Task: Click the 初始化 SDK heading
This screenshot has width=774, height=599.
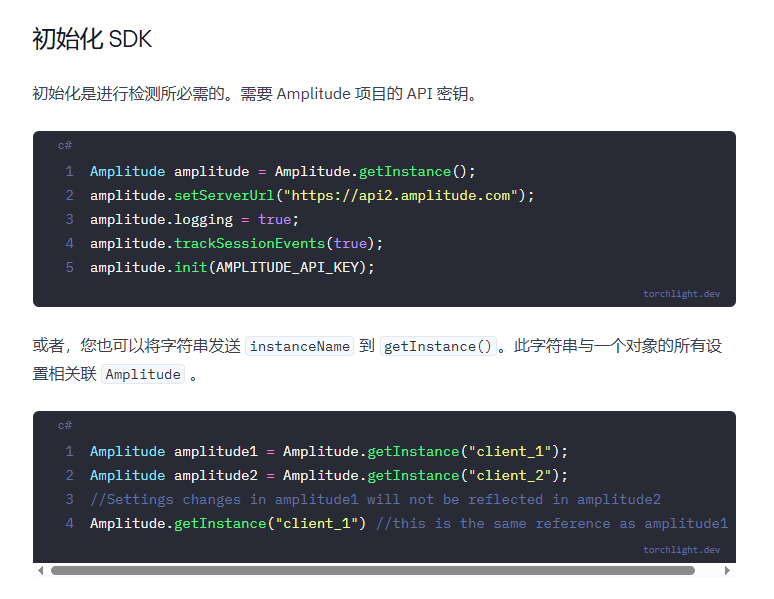Action: coord(92,39)
